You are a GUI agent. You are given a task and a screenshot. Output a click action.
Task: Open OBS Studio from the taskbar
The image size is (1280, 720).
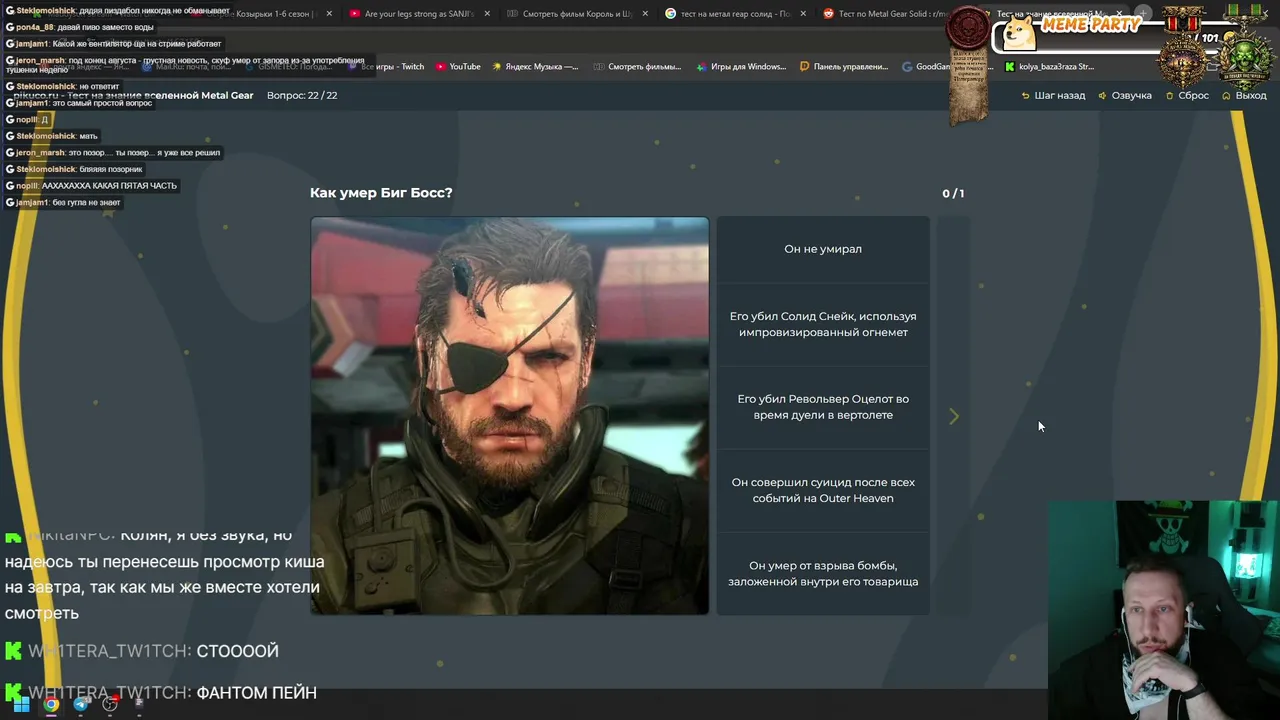pyautogui.click(x=110, y=704)
